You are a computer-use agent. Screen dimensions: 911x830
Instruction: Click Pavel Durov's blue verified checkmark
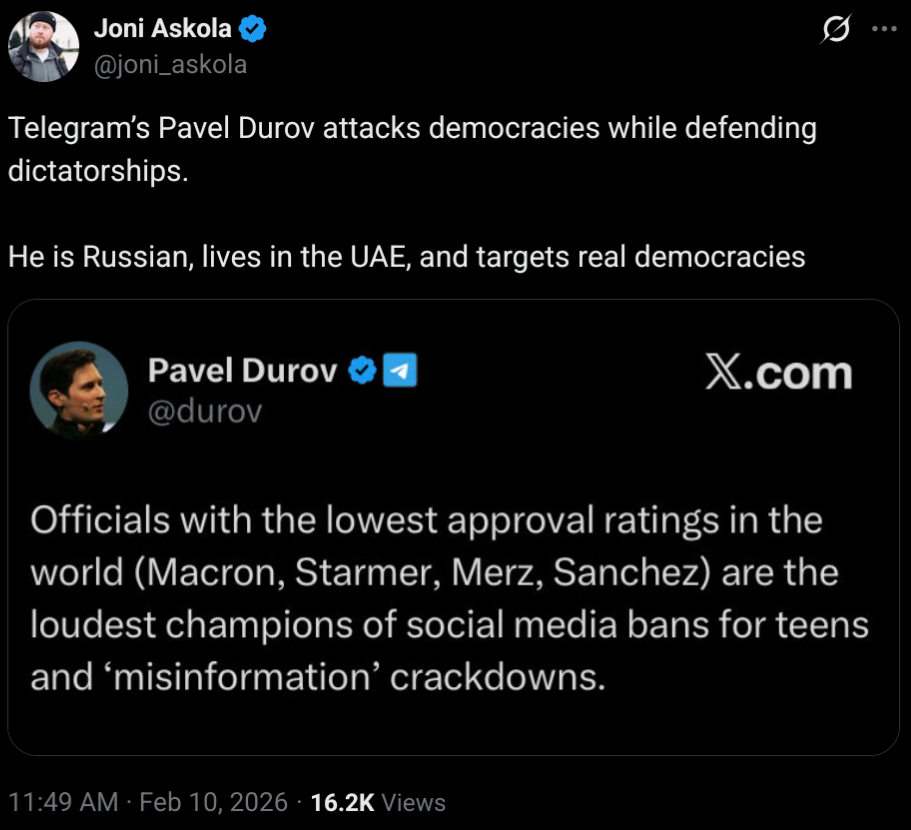(361, 372)
